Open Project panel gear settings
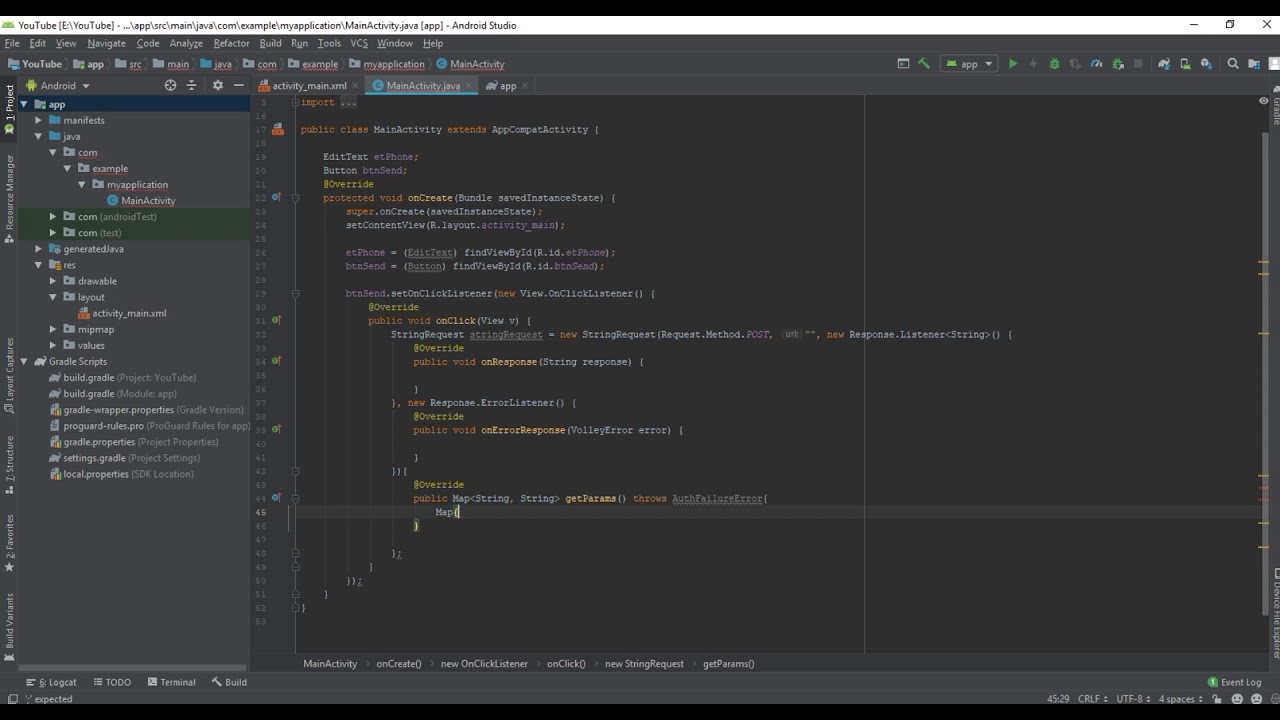This screenshot has height=720, width=1280. [218, 86]
